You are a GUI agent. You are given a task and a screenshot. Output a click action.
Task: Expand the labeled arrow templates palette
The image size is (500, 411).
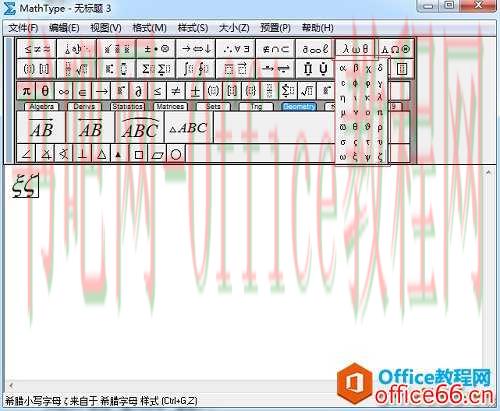275,69
